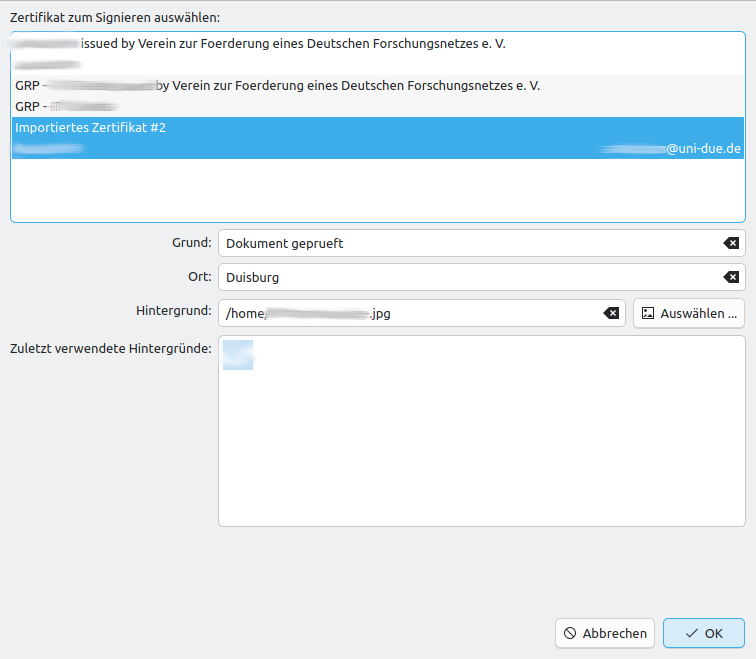The image size is (756, 659).
Task: Click empty space in recent backgrounds list
Action: tap(480, 450)
